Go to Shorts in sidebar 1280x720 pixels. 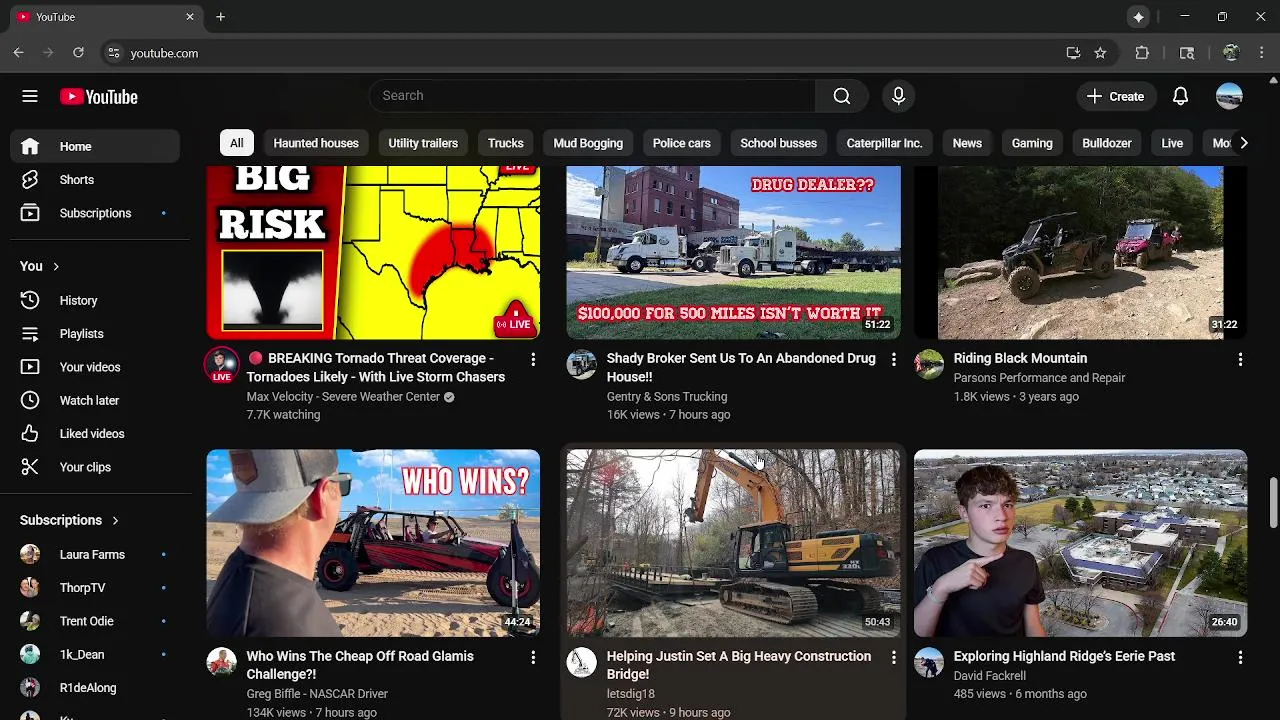coord(95,180)
